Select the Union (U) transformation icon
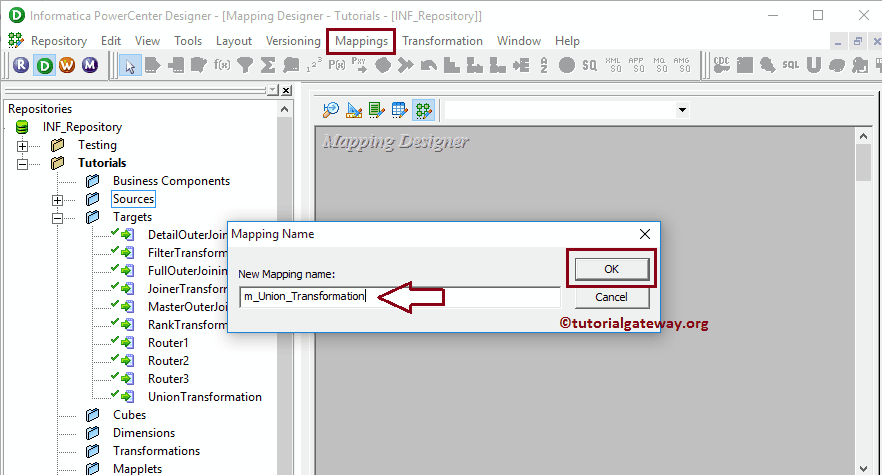The width and height of the screenshot is (882, 475). coord(813,65)
